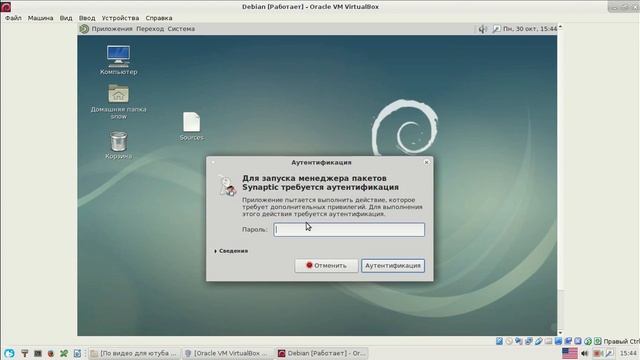Switch to Oracle VM VirtualBox taskbar window
Screen dimensions: 640x360
[226, 353]
